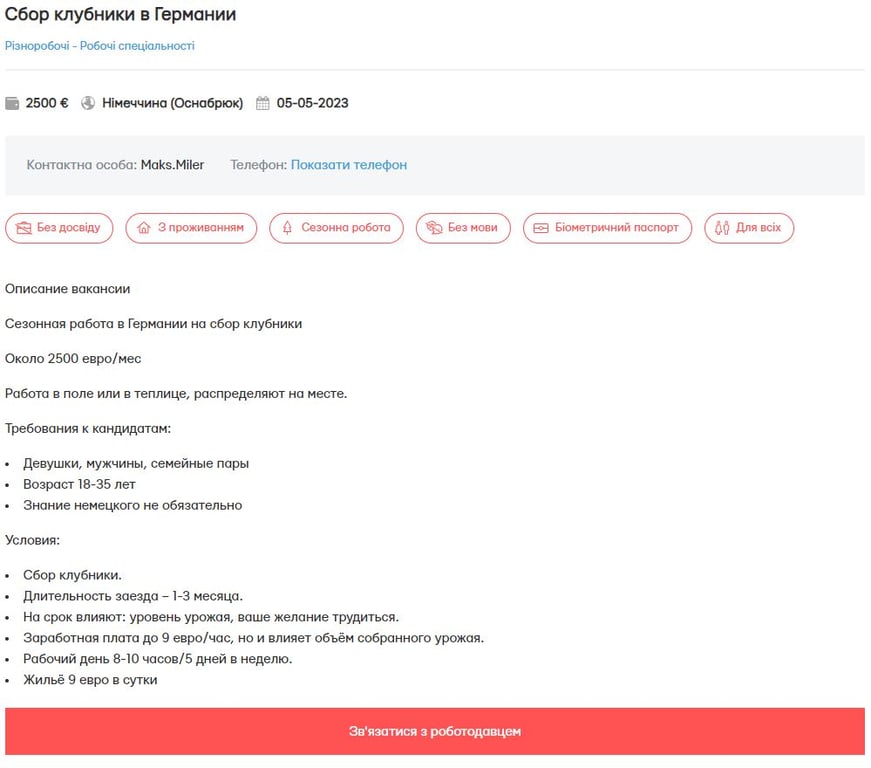Click the bell icon in 'Сезонна робота' tag

tap(285, 228)
